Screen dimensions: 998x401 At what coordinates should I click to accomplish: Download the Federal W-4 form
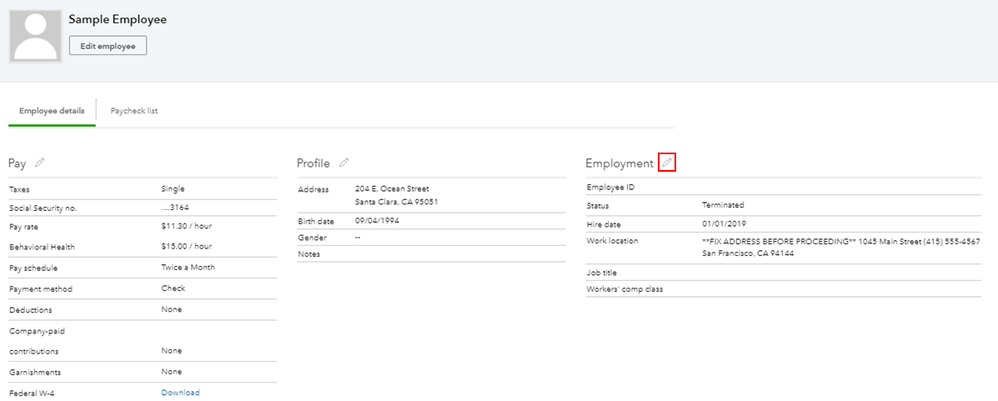pos(180,393)
